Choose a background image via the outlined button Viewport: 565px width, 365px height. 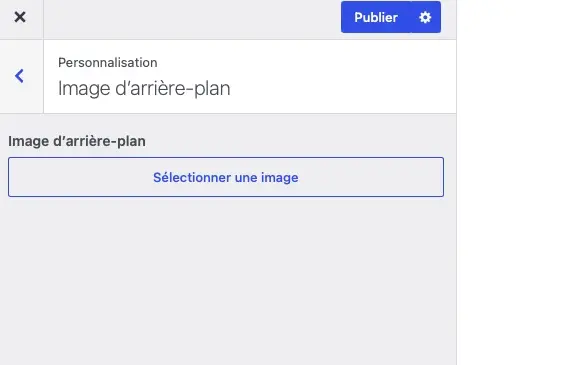[226, 177]
